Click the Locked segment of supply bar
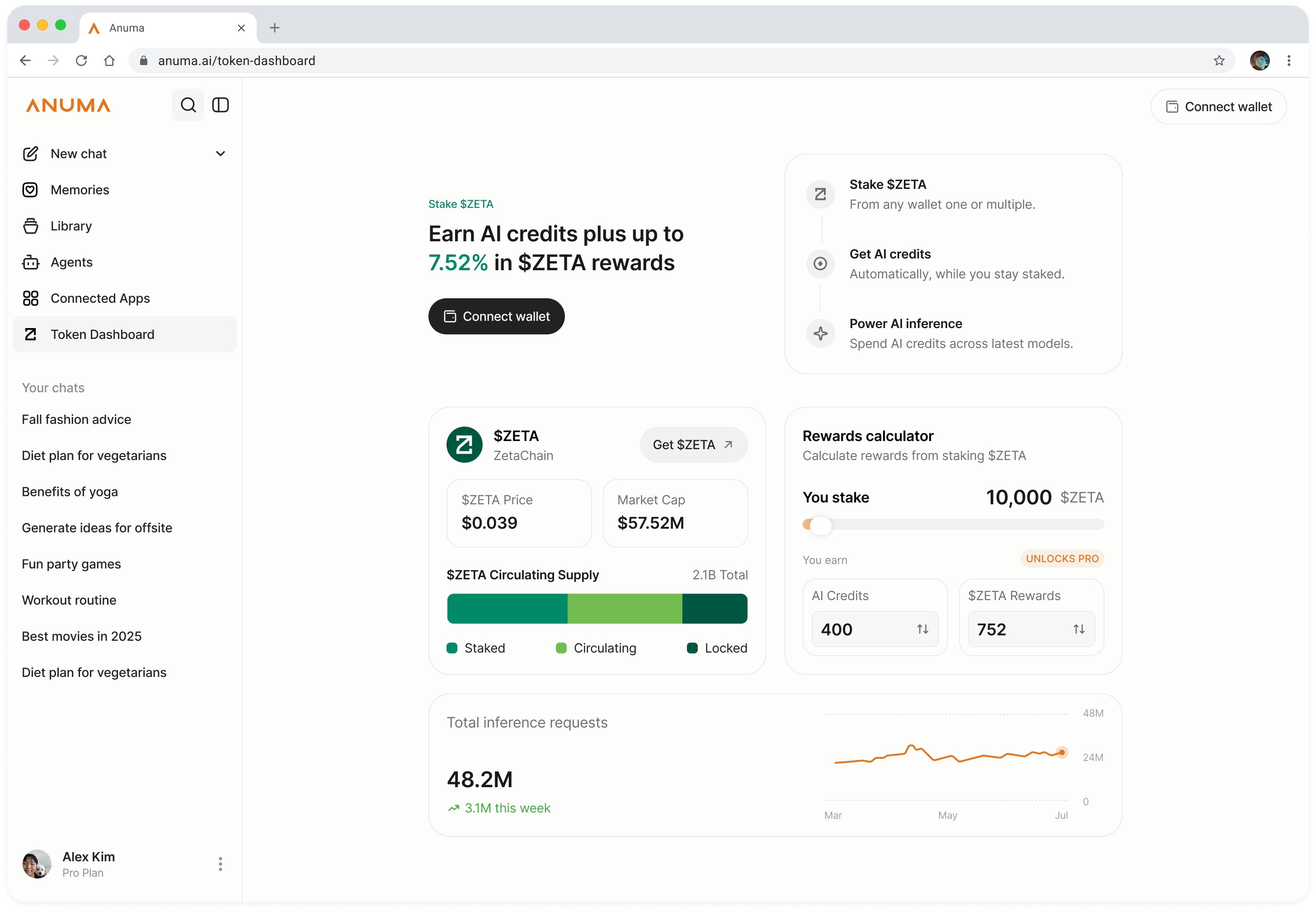The height and width of the screenshot is (911, 1316). tap(714, 609)
